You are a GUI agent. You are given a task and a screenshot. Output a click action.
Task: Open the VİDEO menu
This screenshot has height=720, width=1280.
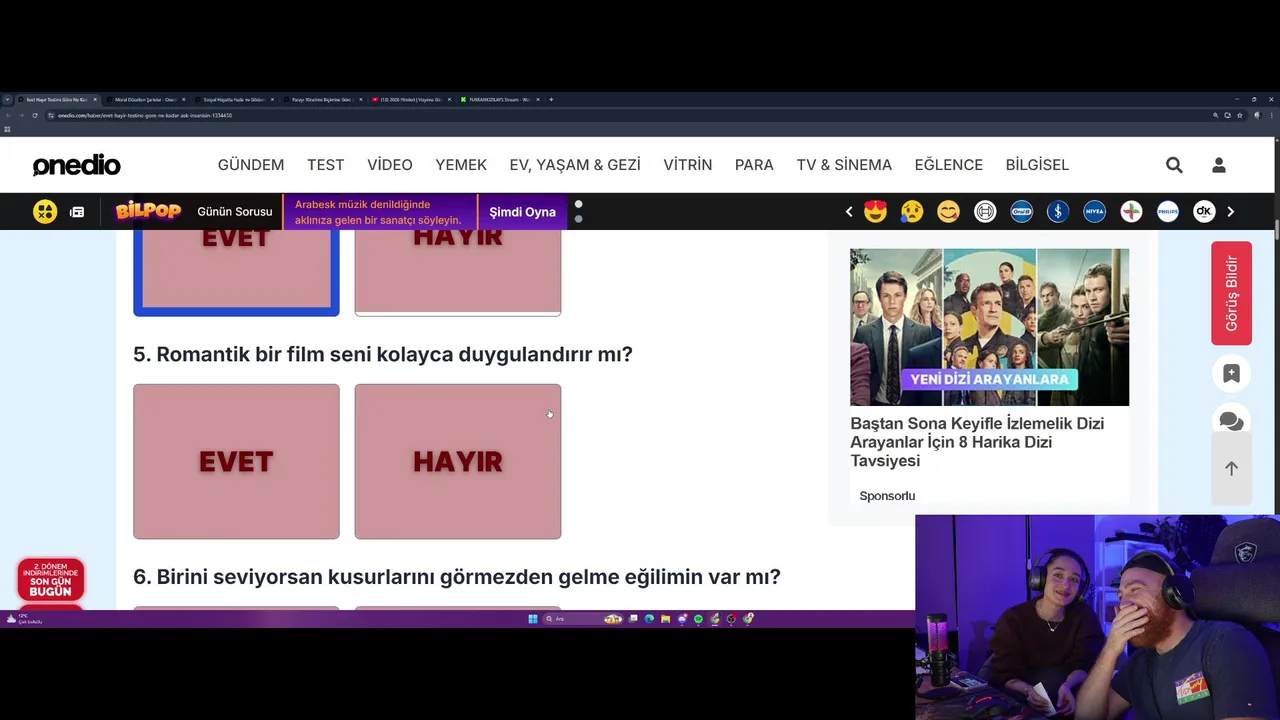[390, 165]
